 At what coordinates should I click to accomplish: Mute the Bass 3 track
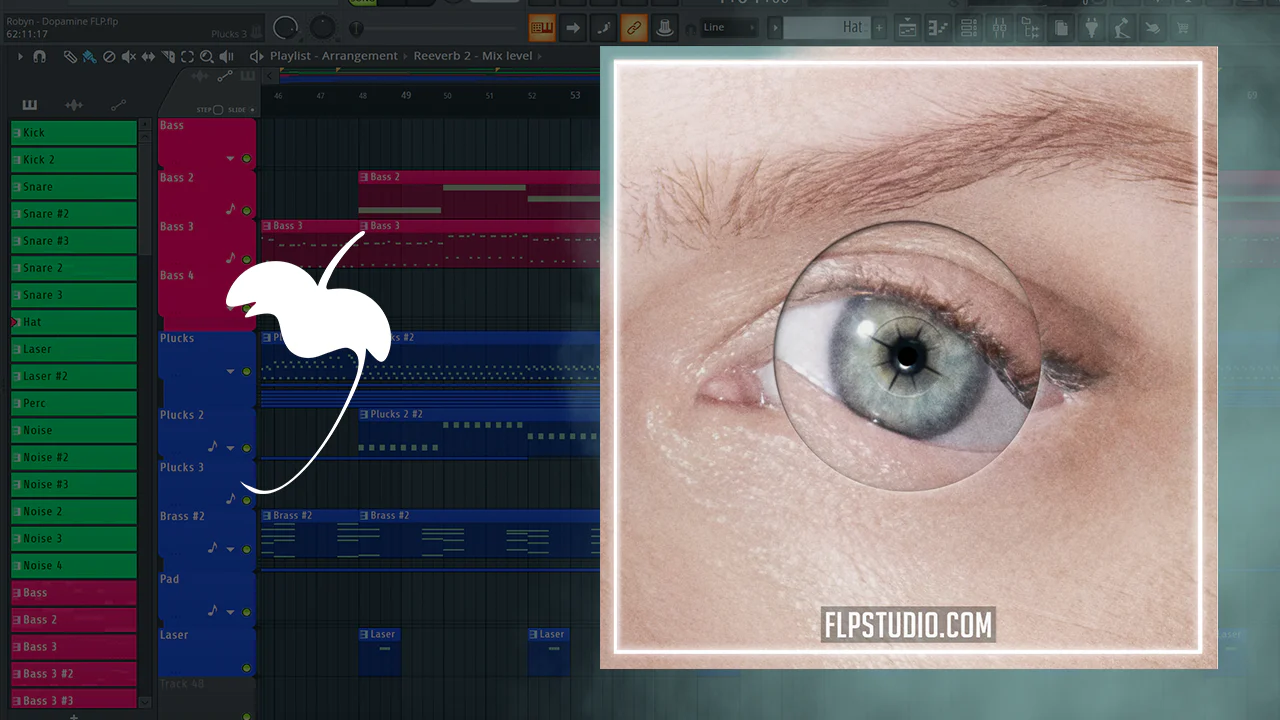point(246,259)
